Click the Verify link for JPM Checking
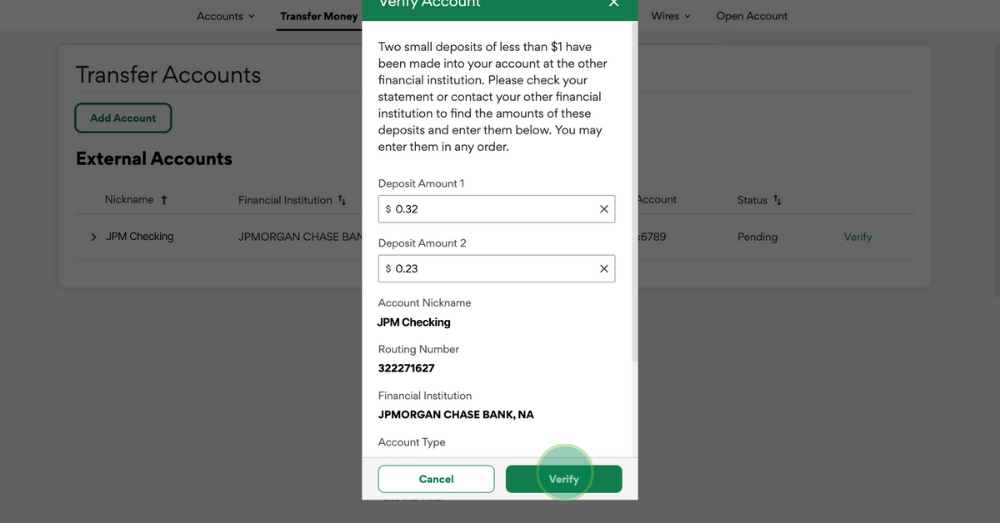 (857, 237)
